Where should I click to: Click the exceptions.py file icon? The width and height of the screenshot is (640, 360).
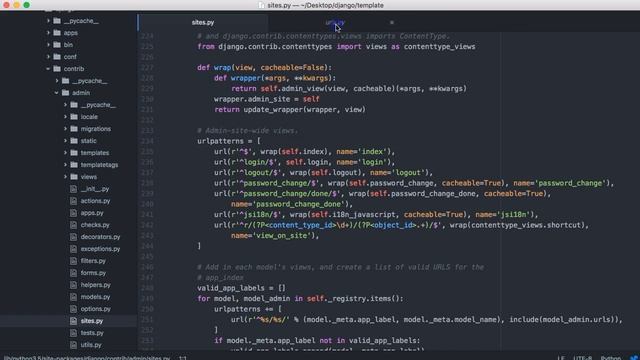(73, 249)
